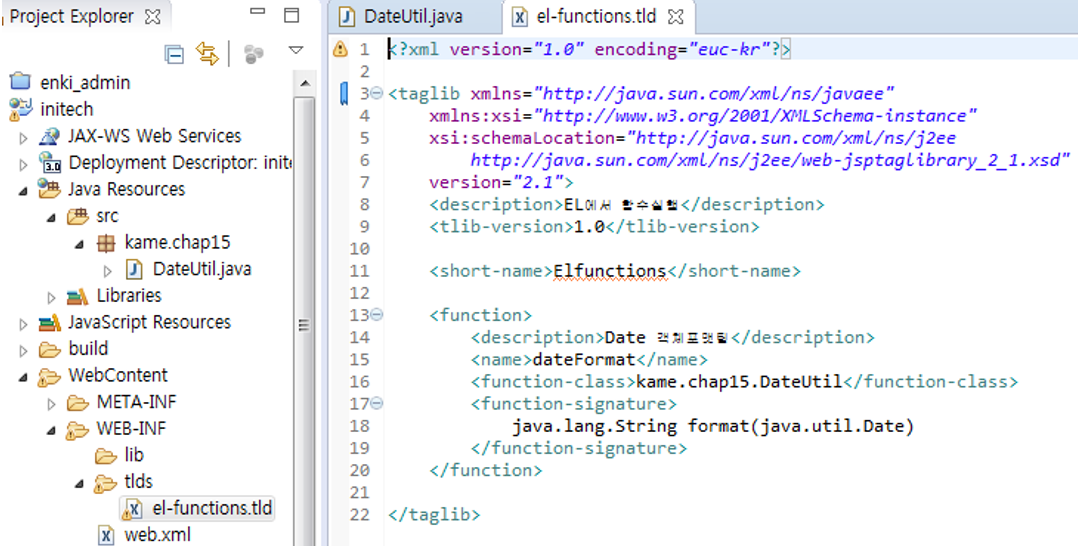This screenshot has height=546, width=1078.
Task: Click the JAX-WS Web Services icon
Action: 50,136
